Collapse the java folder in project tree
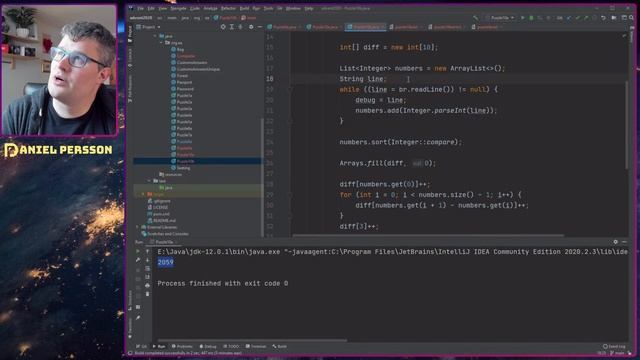Viewport: 640px width, 360px height. tap(156, 36)
